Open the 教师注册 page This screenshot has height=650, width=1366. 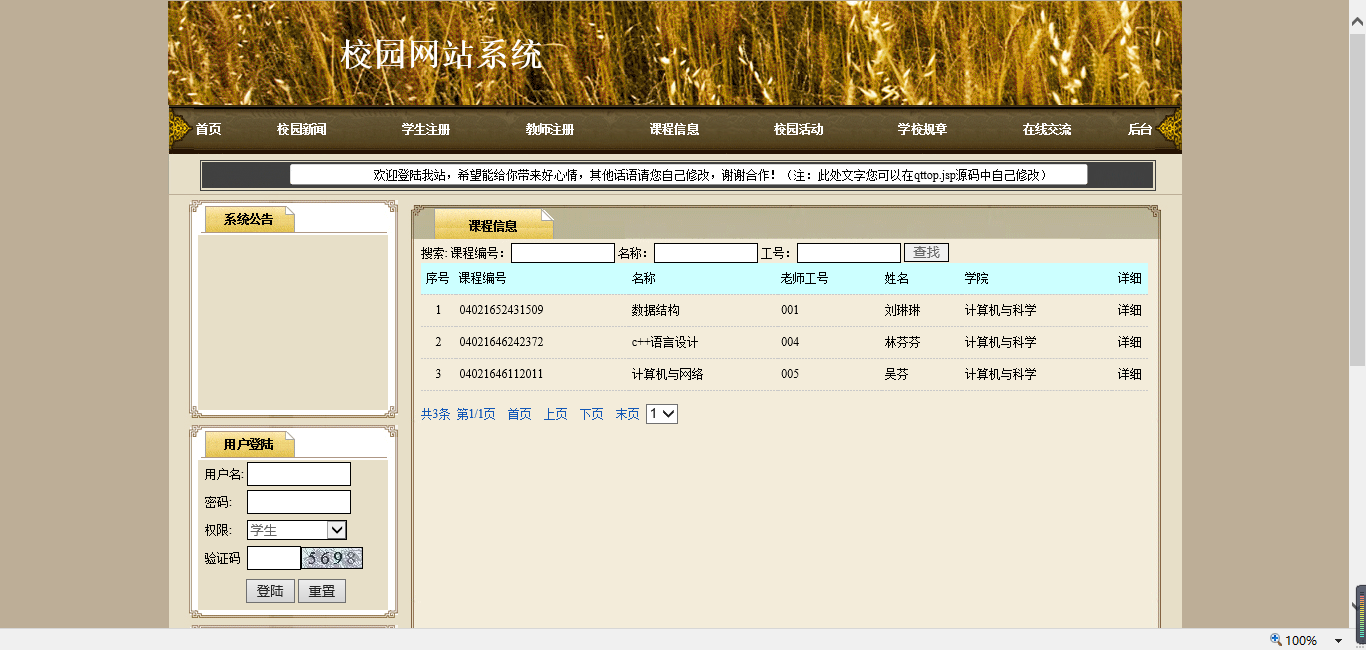549,130
